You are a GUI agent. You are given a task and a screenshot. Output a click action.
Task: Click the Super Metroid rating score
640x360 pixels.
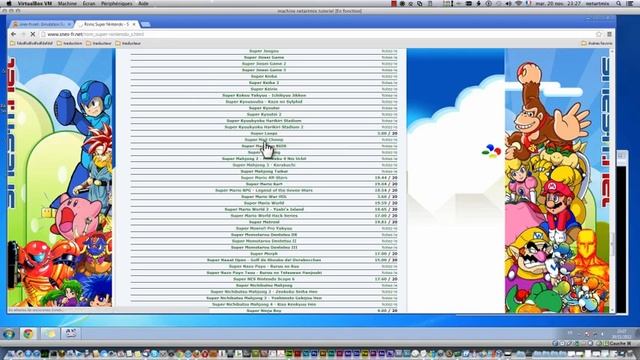click(386, 222)
